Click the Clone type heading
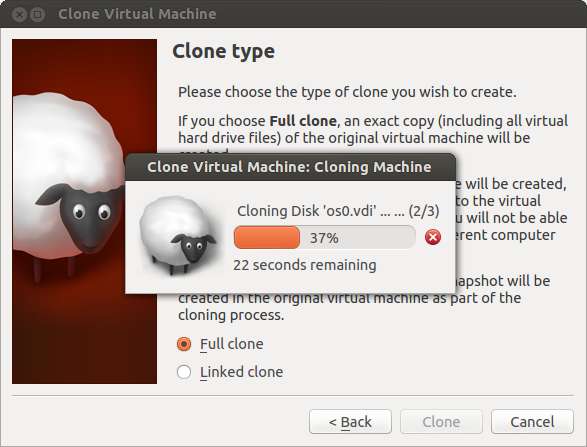The width and height of the screenshot is (587, 447). click(223, 52)
